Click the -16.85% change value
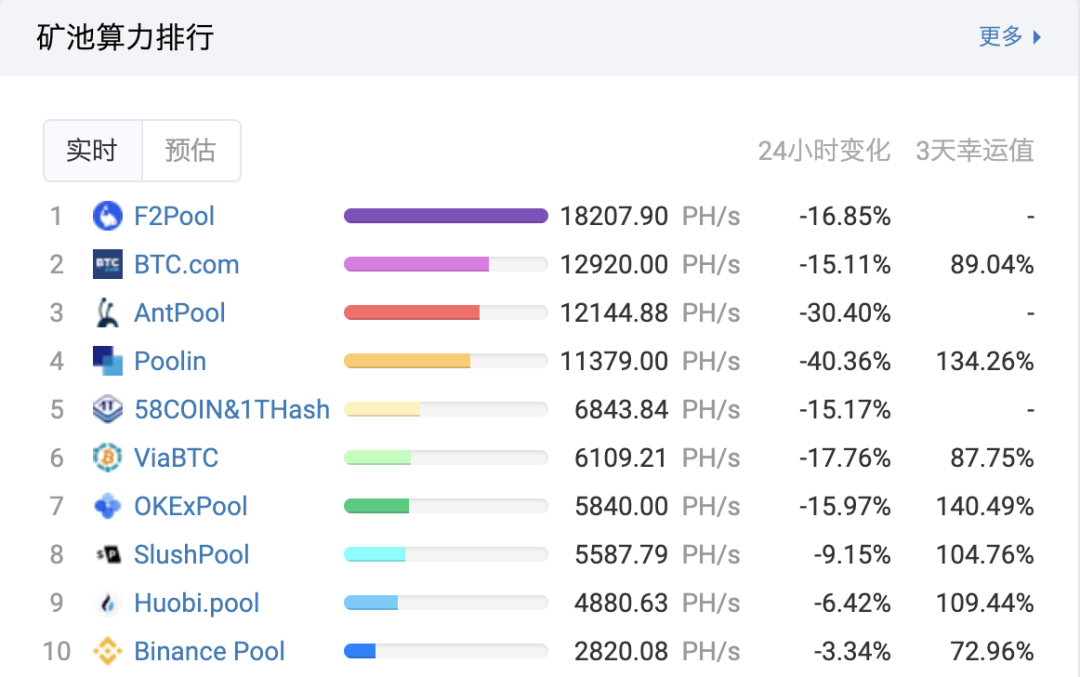 click(x=845, y=216)
